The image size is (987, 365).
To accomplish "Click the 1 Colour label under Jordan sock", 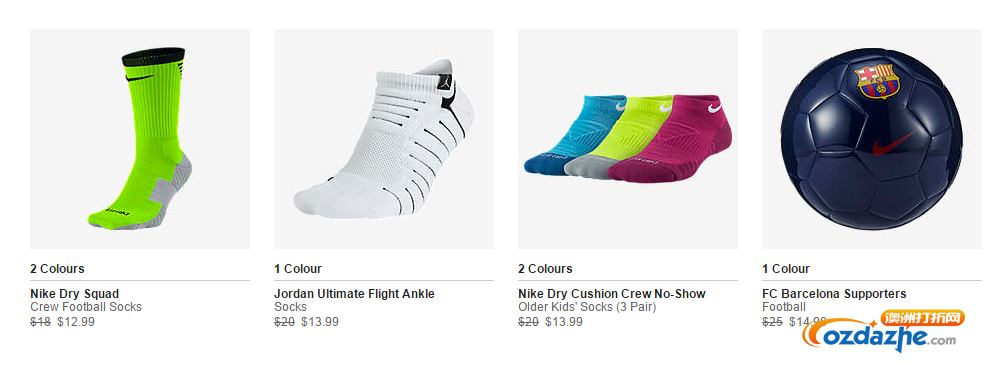I will point(298,269).
